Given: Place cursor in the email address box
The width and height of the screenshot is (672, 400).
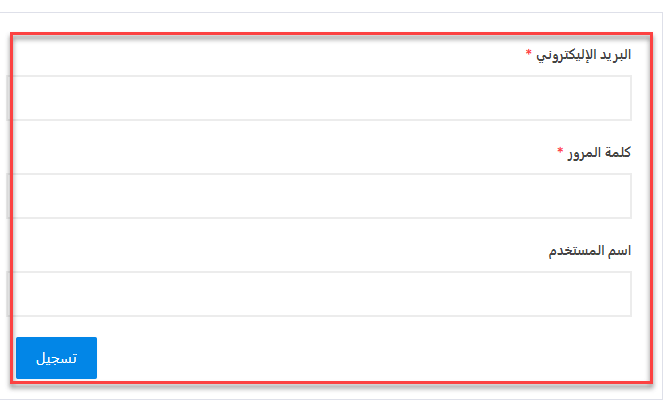Looking at the screenshot, I should [319, 98].
